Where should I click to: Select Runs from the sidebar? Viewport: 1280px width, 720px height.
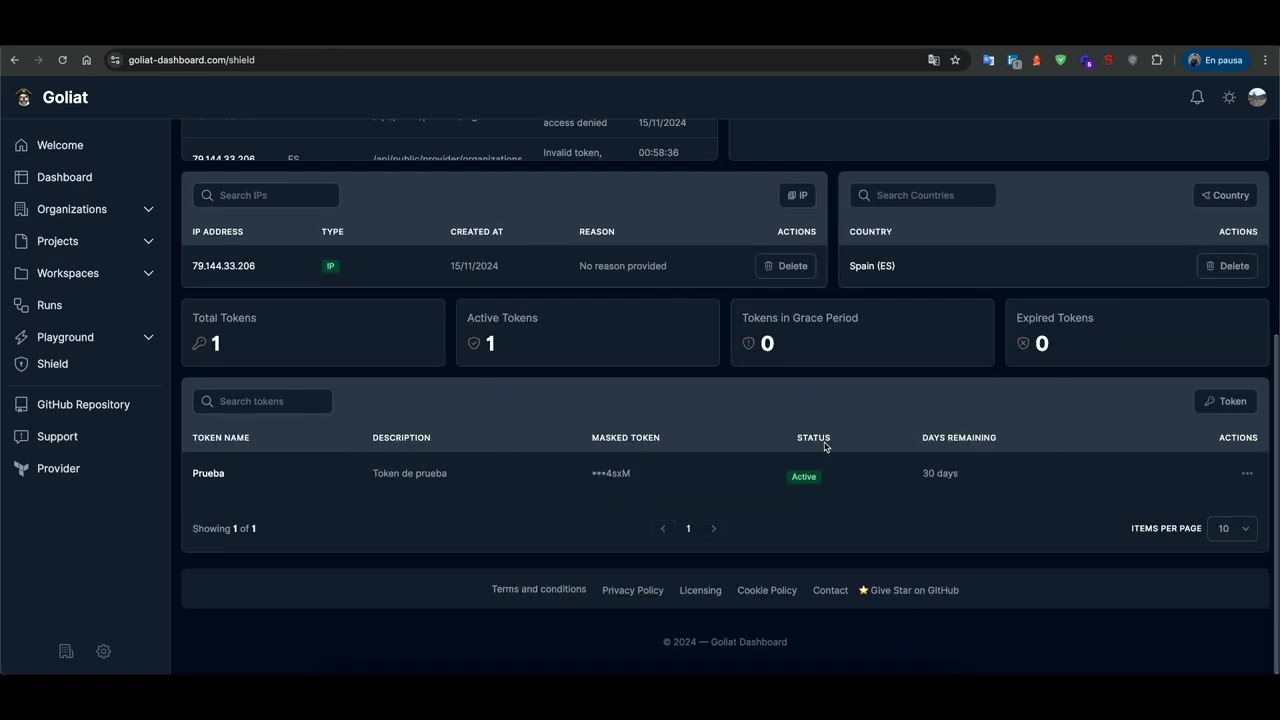[49, 305]
